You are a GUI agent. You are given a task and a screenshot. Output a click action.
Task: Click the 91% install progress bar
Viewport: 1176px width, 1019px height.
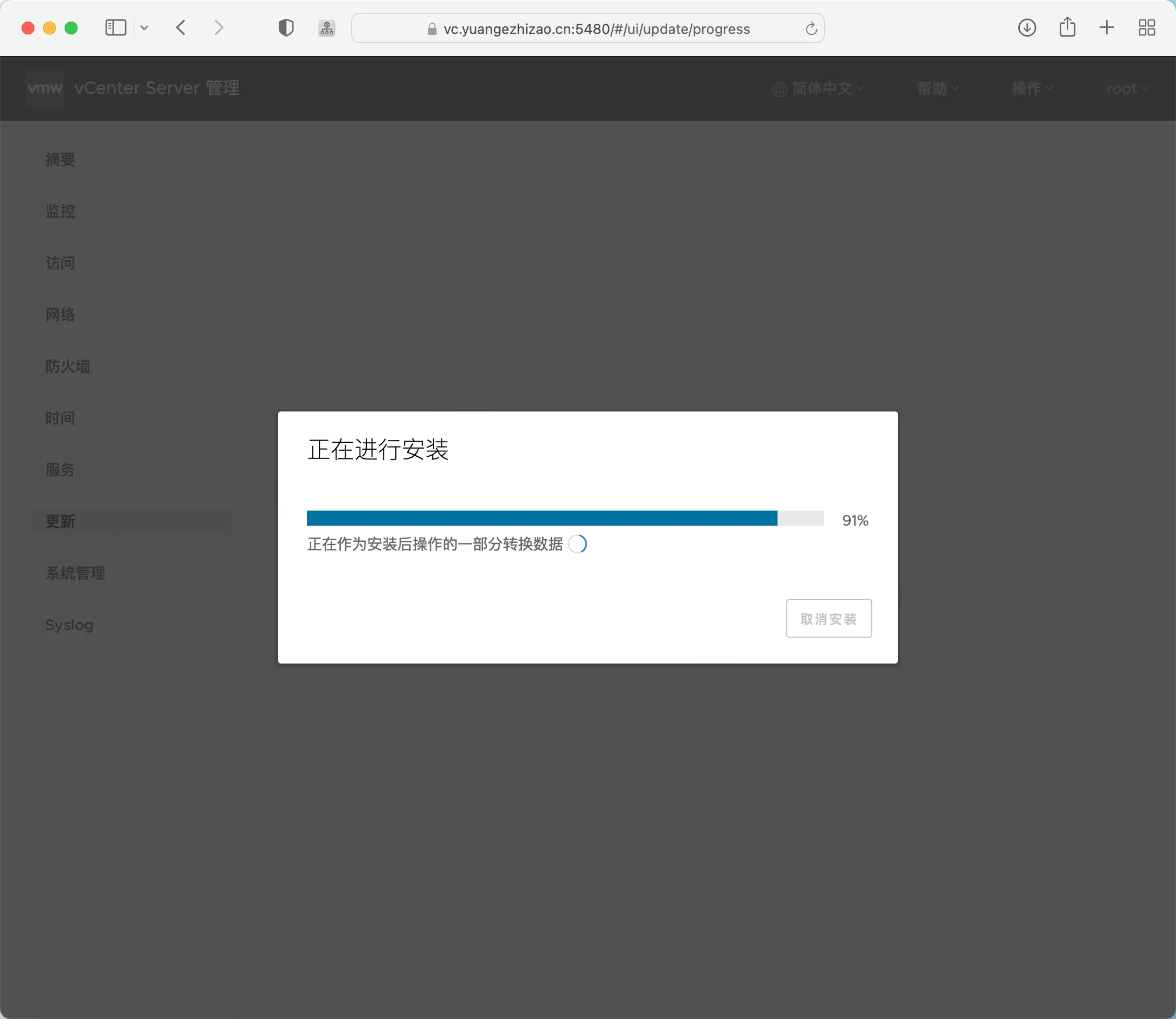coord(564,518)
